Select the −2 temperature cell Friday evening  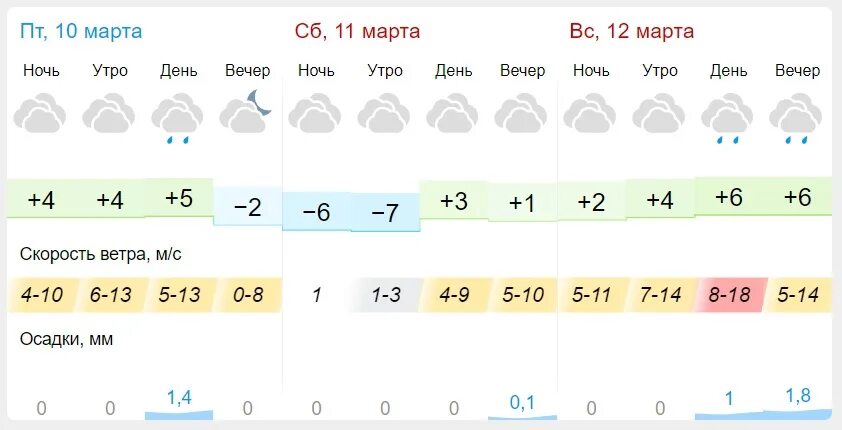pos(248,206)
